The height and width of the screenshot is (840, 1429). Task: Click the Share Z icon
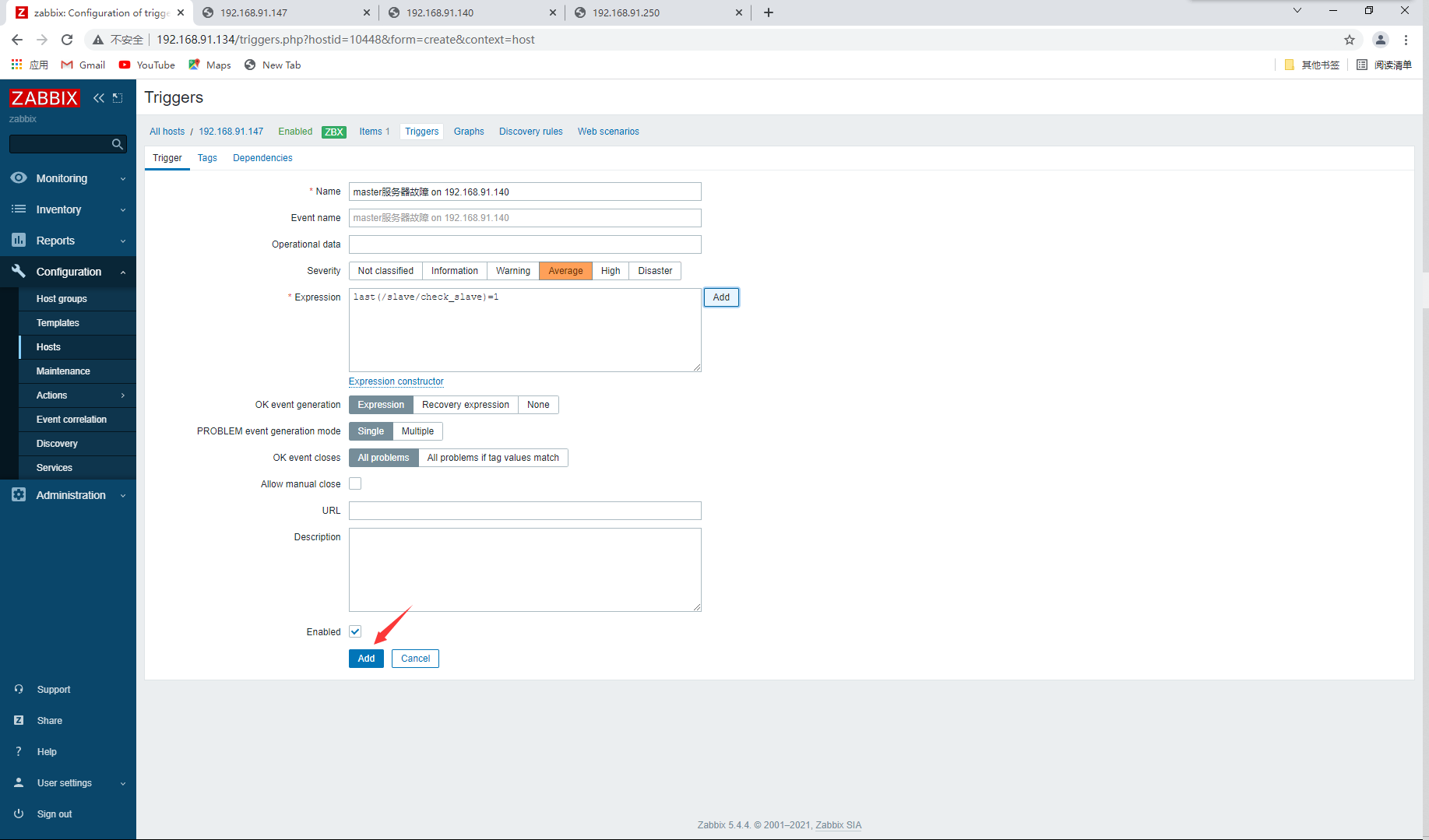click(x=19, y=721)
